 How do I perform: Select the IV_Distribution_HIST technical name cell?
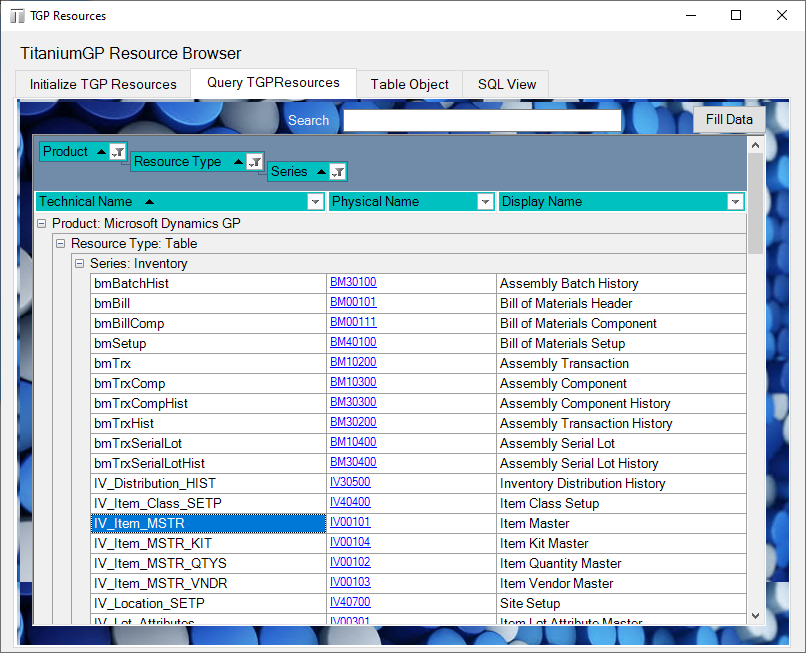[208, 484]
